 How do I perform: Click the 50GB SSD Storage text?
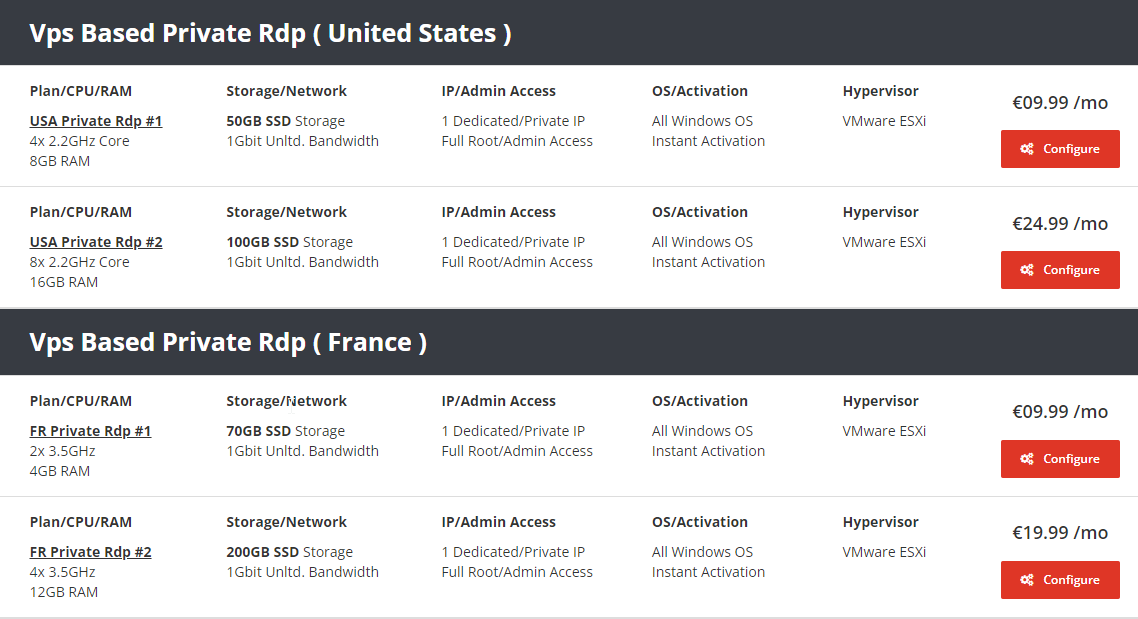tap(285, 121)
